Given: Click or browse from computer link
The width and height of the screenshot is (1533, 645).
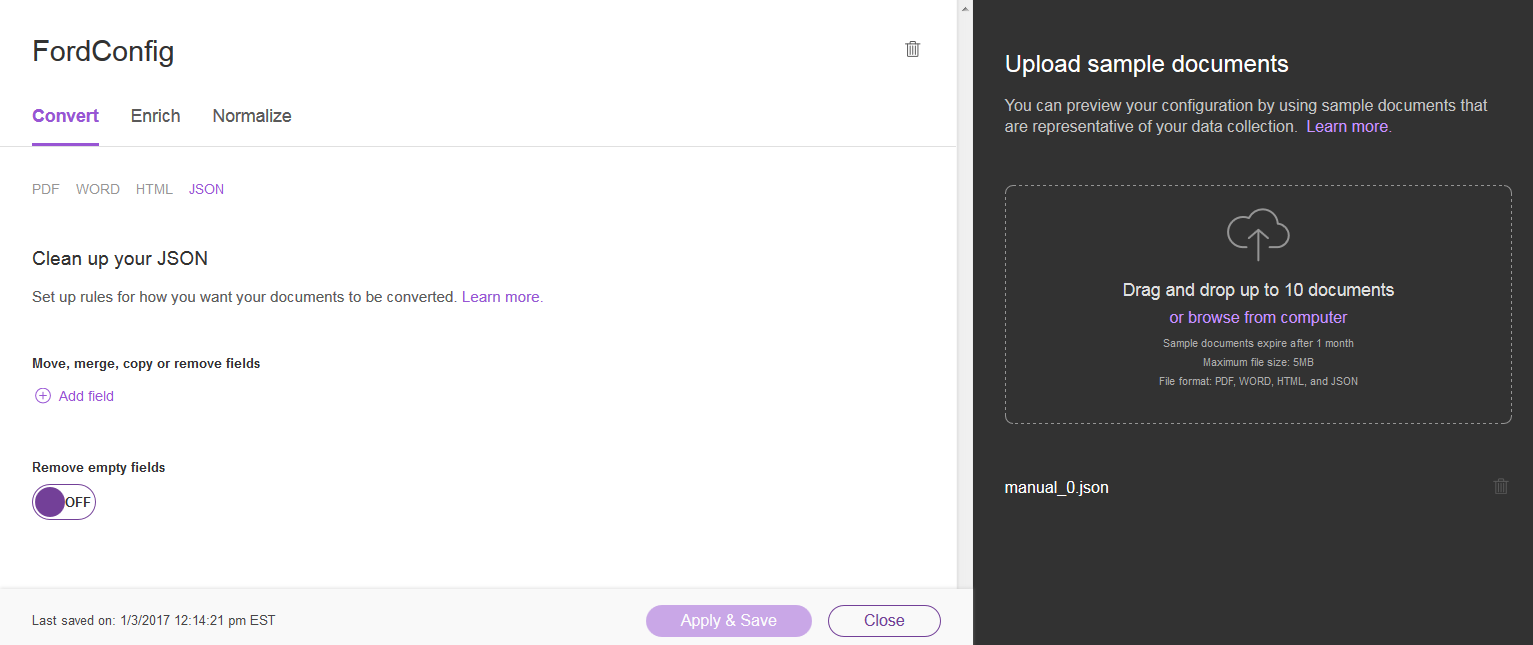Looking at the screenshot, I should 1258,318.
